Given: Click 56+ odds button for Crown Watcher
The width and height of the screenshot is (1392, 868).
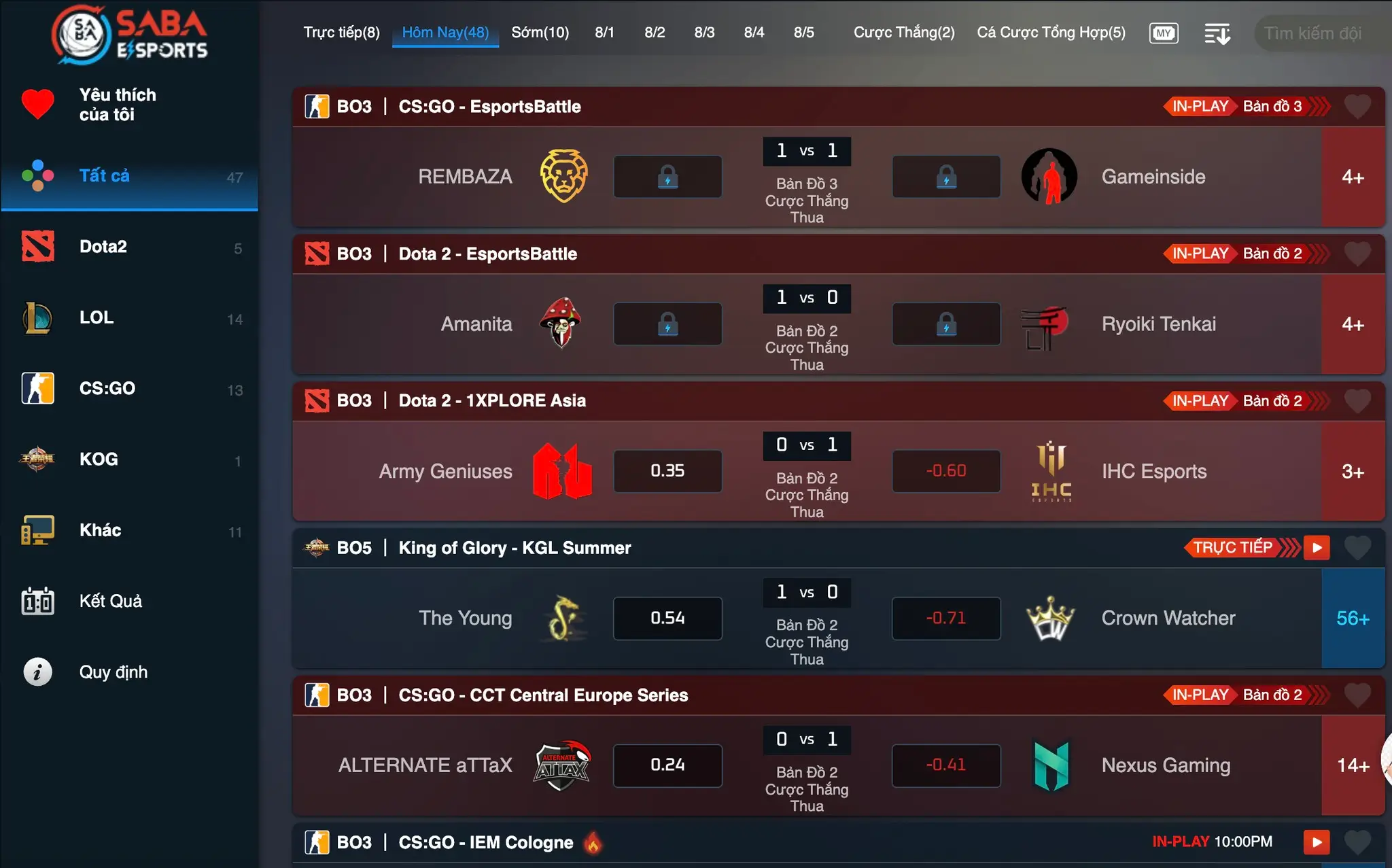Looking at the screenshot, I should click(x=1350, y=617).
